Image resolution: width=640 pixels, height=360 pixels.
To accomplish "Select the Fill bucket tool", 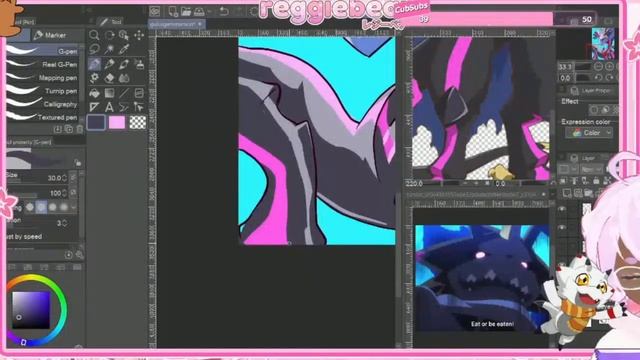I will point(94,93).
